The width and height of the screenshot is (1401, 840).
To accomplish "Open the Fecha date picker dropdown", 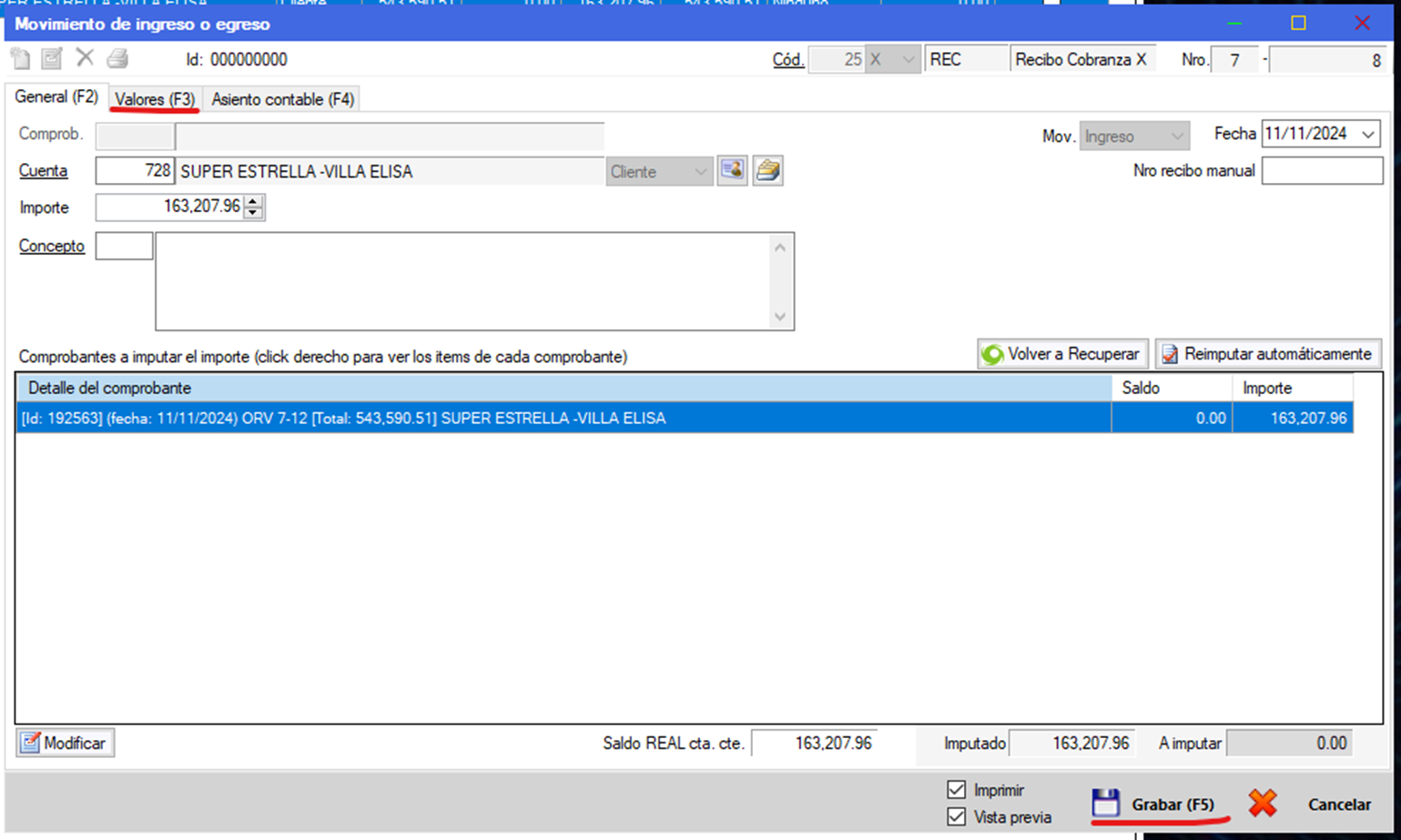I will (1367, 135).
